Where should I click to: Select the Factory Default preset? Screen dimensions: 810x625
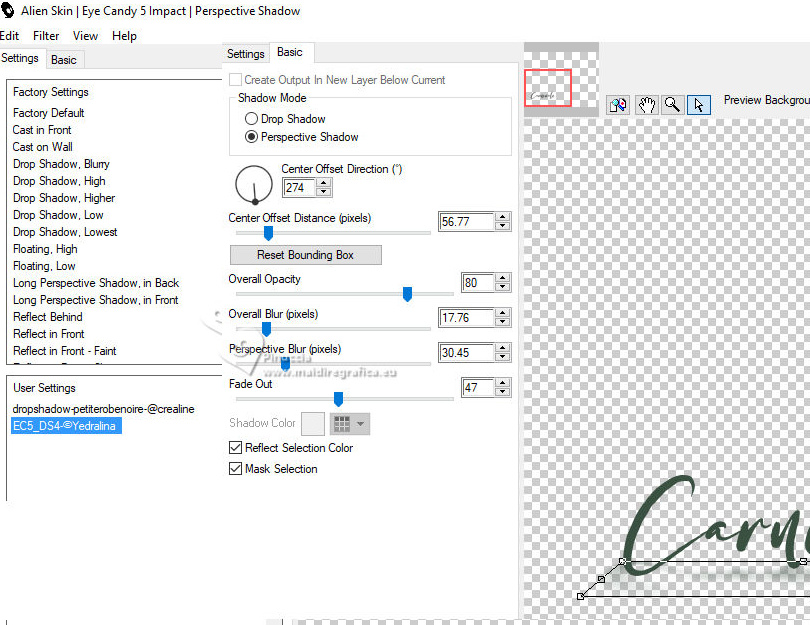coord(49,113)
